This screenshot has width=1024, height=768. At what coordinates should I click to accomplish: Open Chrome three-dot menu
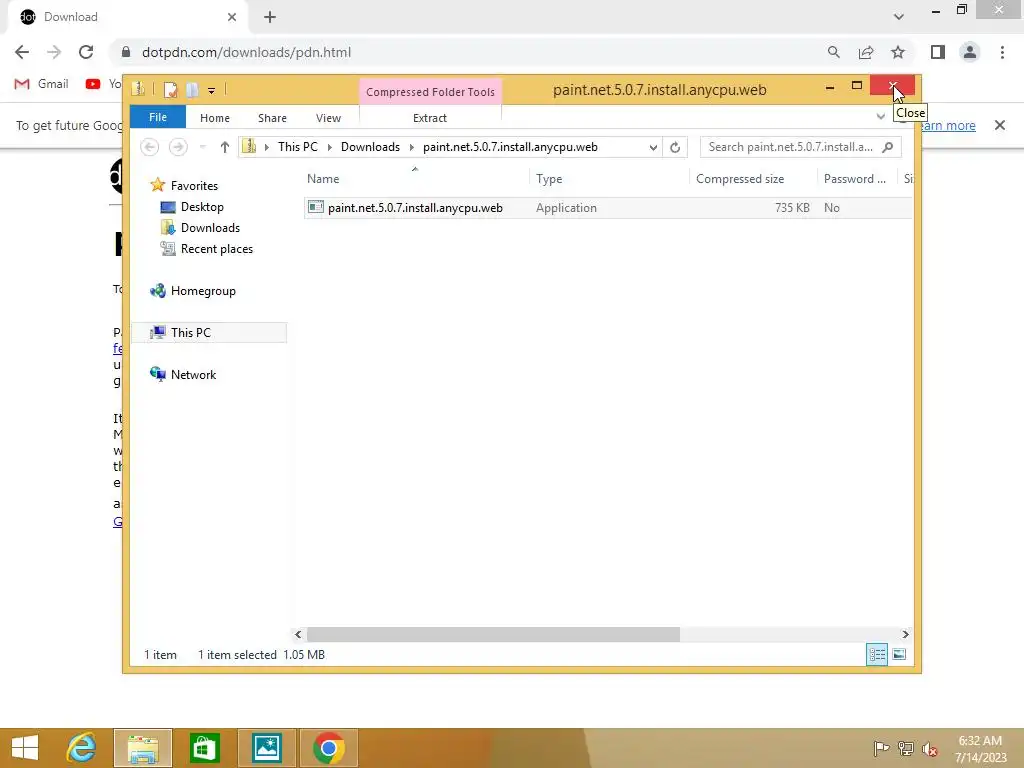(x=1002, y=52)
